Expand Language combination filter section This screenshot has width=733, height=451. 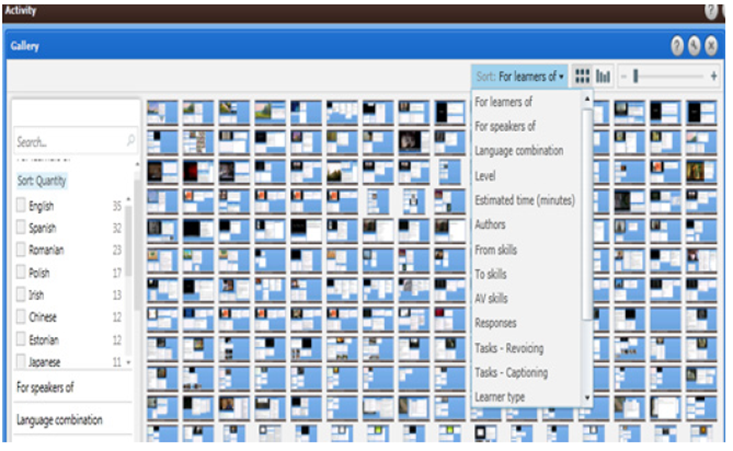coord(59,420)
